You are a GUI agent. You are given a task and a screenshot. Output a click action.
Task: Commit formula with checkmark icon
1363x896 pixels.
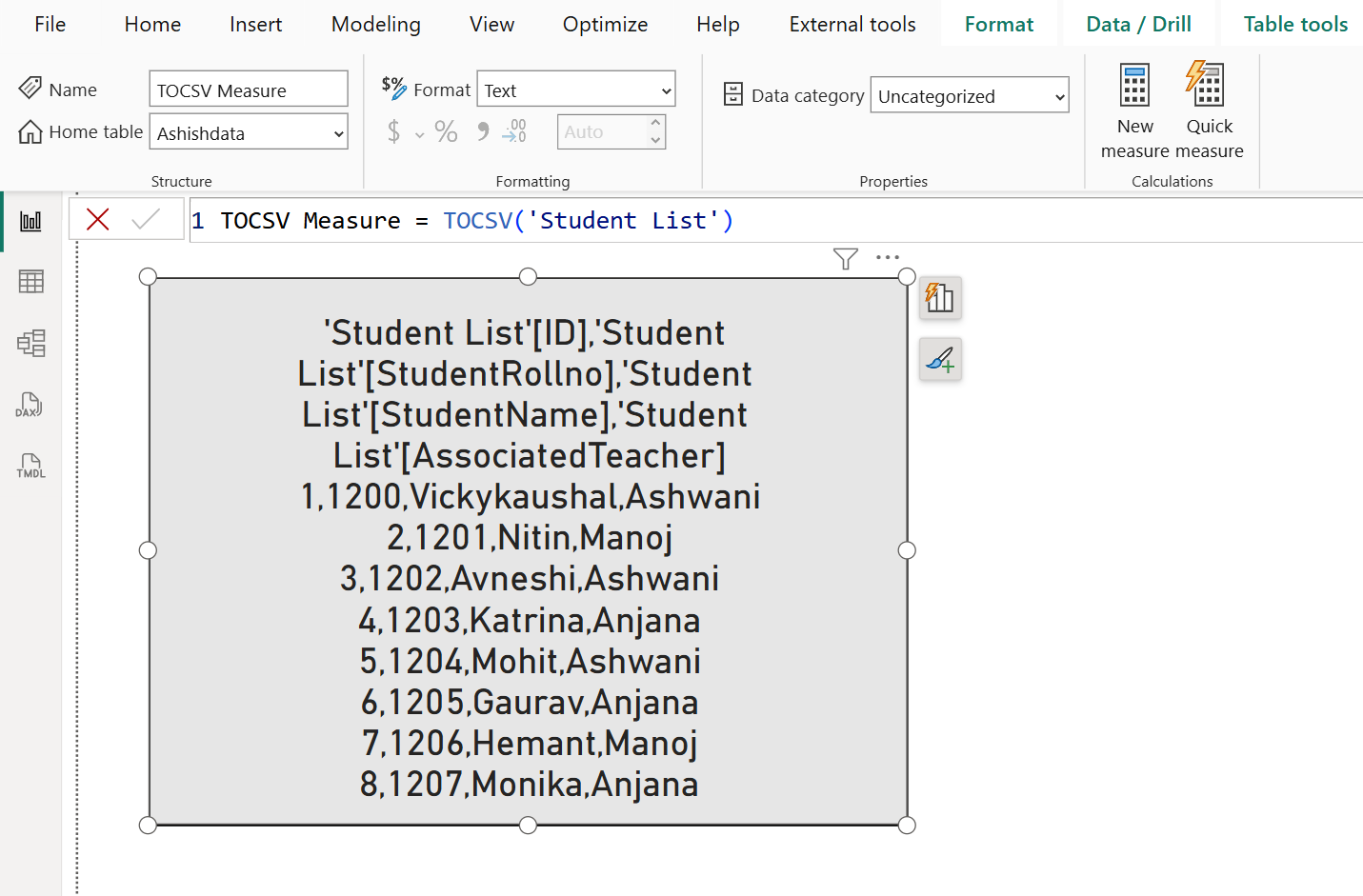[146, 220]
